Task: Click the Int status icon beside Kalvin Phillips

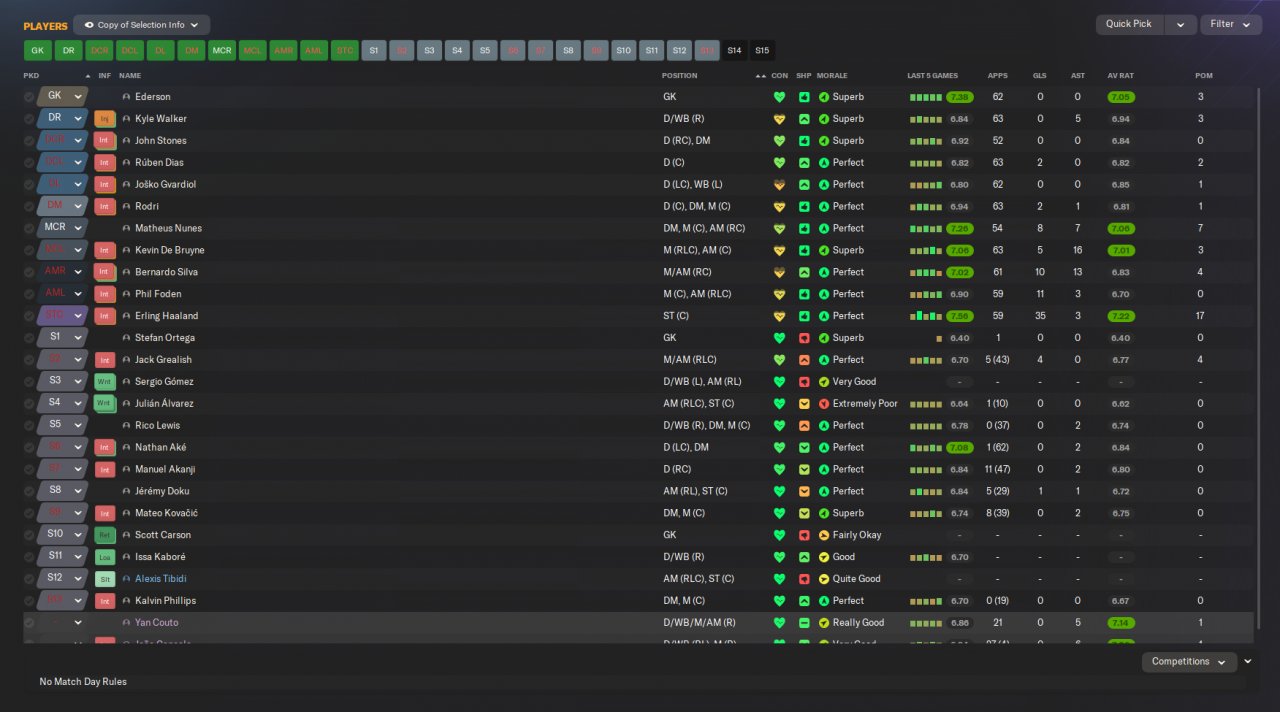Action: click(x=104, y=601)
